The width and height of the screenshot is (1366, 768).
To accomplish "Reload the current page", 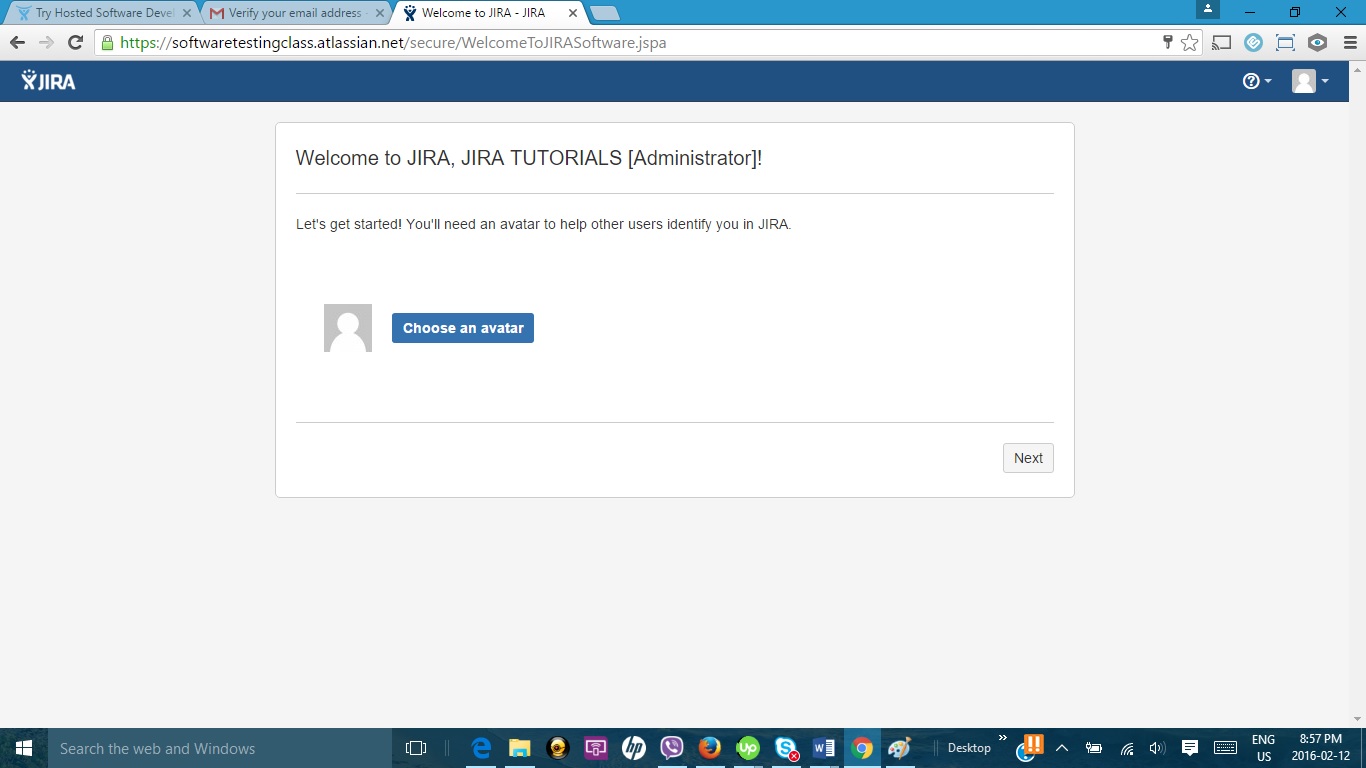I will point(75,43).
